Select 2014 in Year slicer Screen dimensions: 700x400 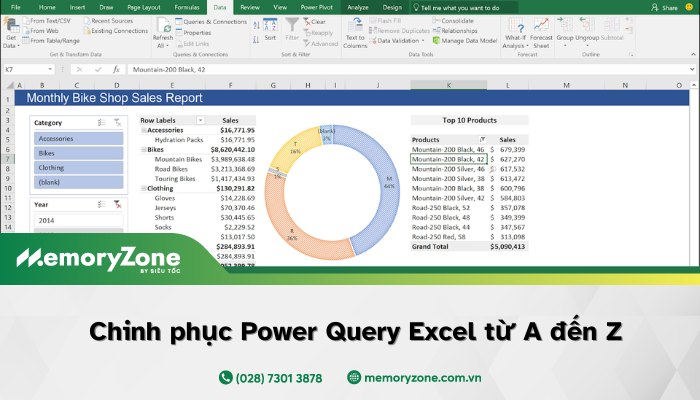[x=79, y=220]
